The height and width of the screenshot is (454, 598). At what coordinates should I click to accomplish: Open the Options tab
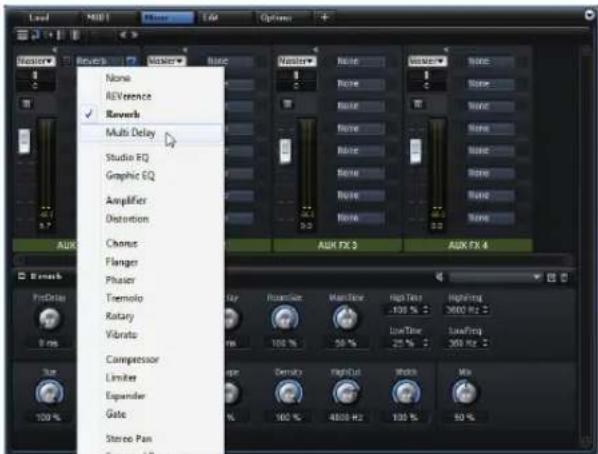pos(275,18)
